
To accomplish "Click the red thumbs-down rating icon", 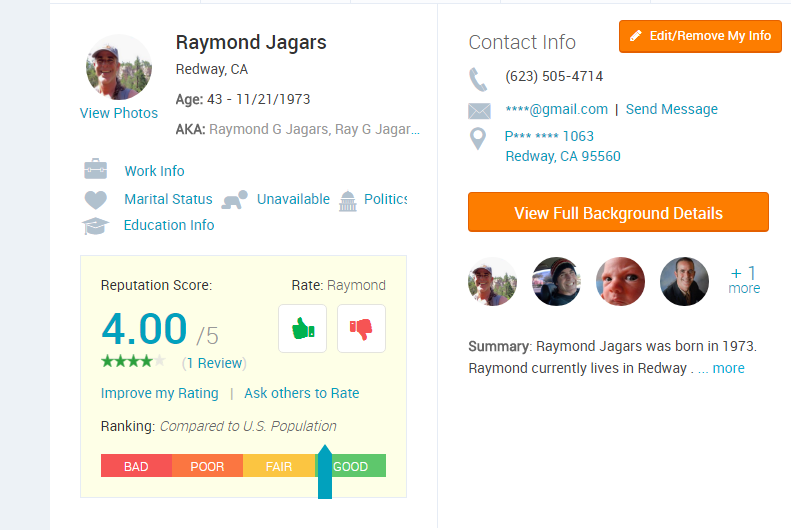I will (x=361, y=328).
